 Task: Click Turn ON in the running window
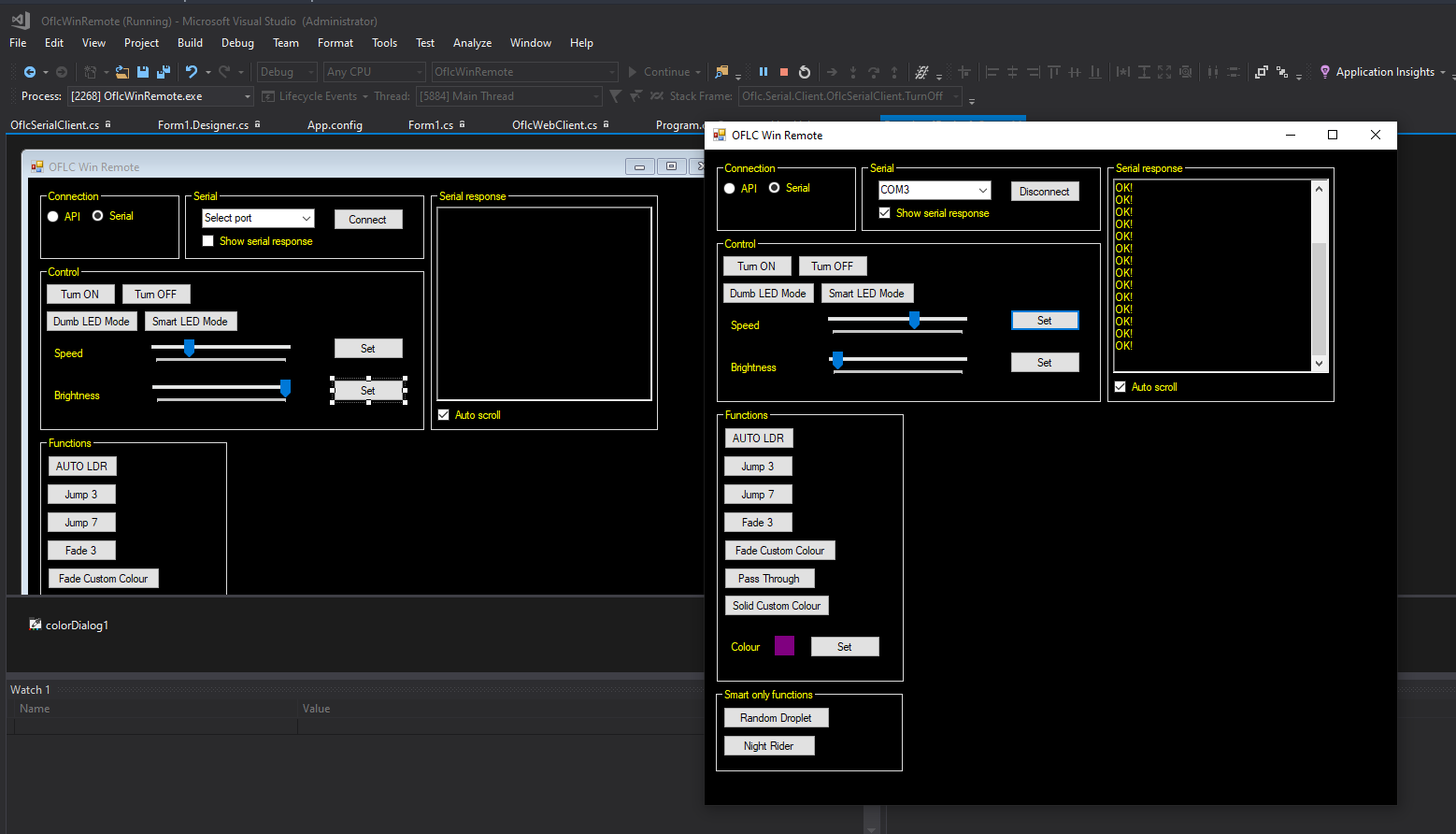coord(757,266)
